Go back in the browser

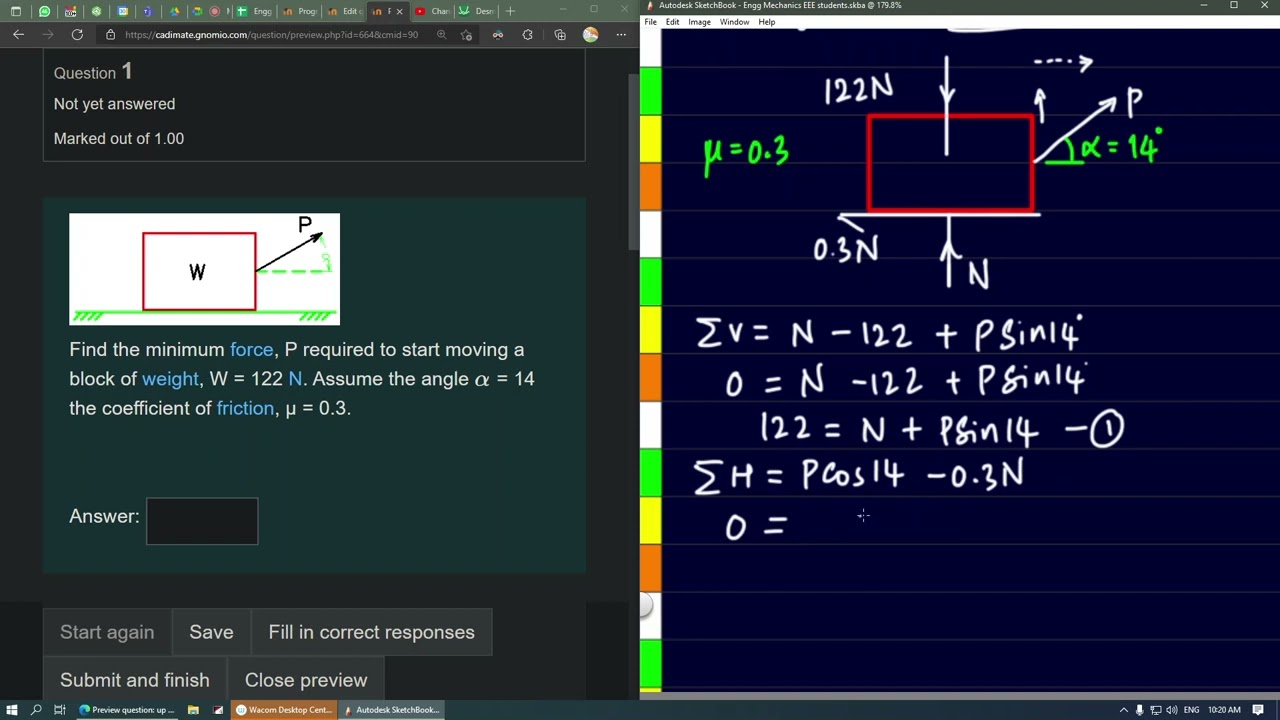[x=18, y=35]
